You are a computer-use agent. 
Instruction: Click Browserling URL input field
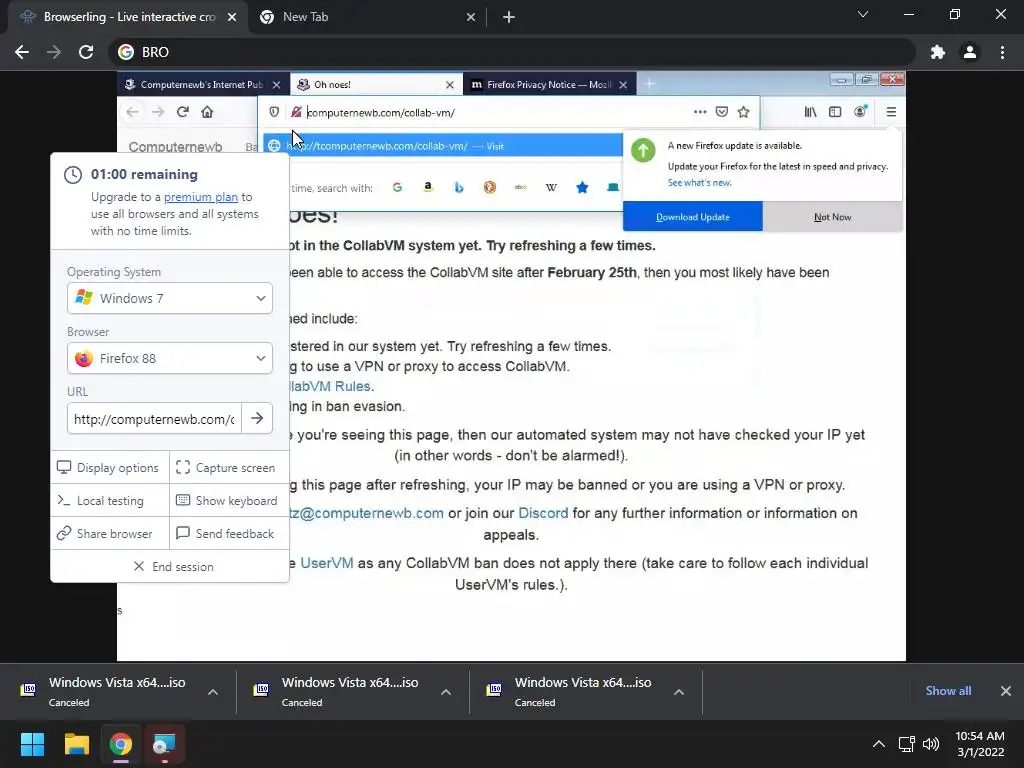(154, 419)
